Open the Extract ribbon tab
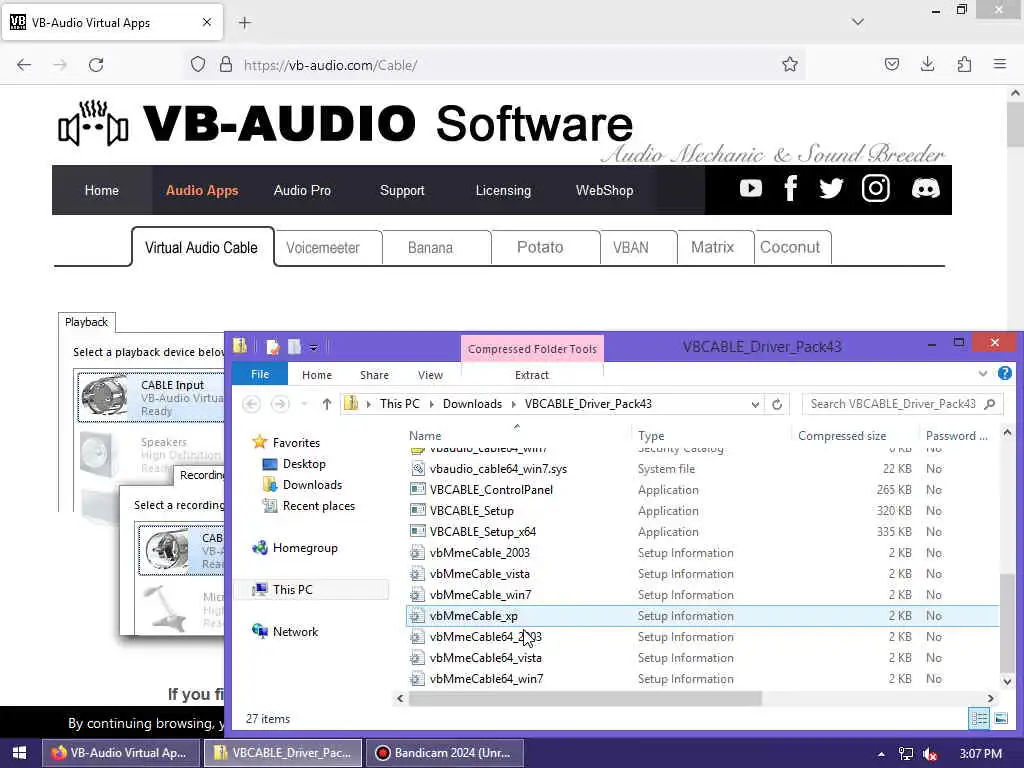The width and height of the screenshot is (1024, 768). pyautogui.click(x=532, y=375)
